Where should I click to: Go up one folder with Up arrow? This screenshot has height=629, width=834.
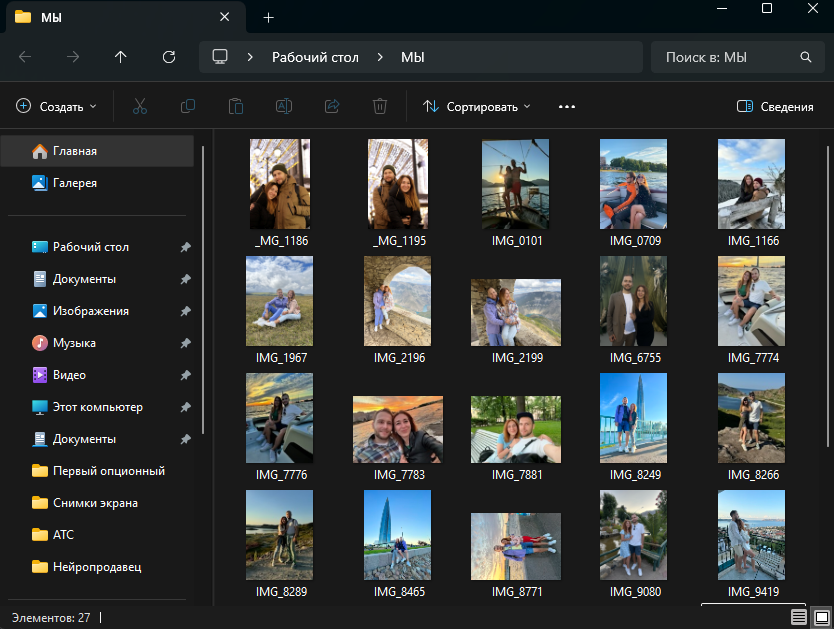point(121,57)
